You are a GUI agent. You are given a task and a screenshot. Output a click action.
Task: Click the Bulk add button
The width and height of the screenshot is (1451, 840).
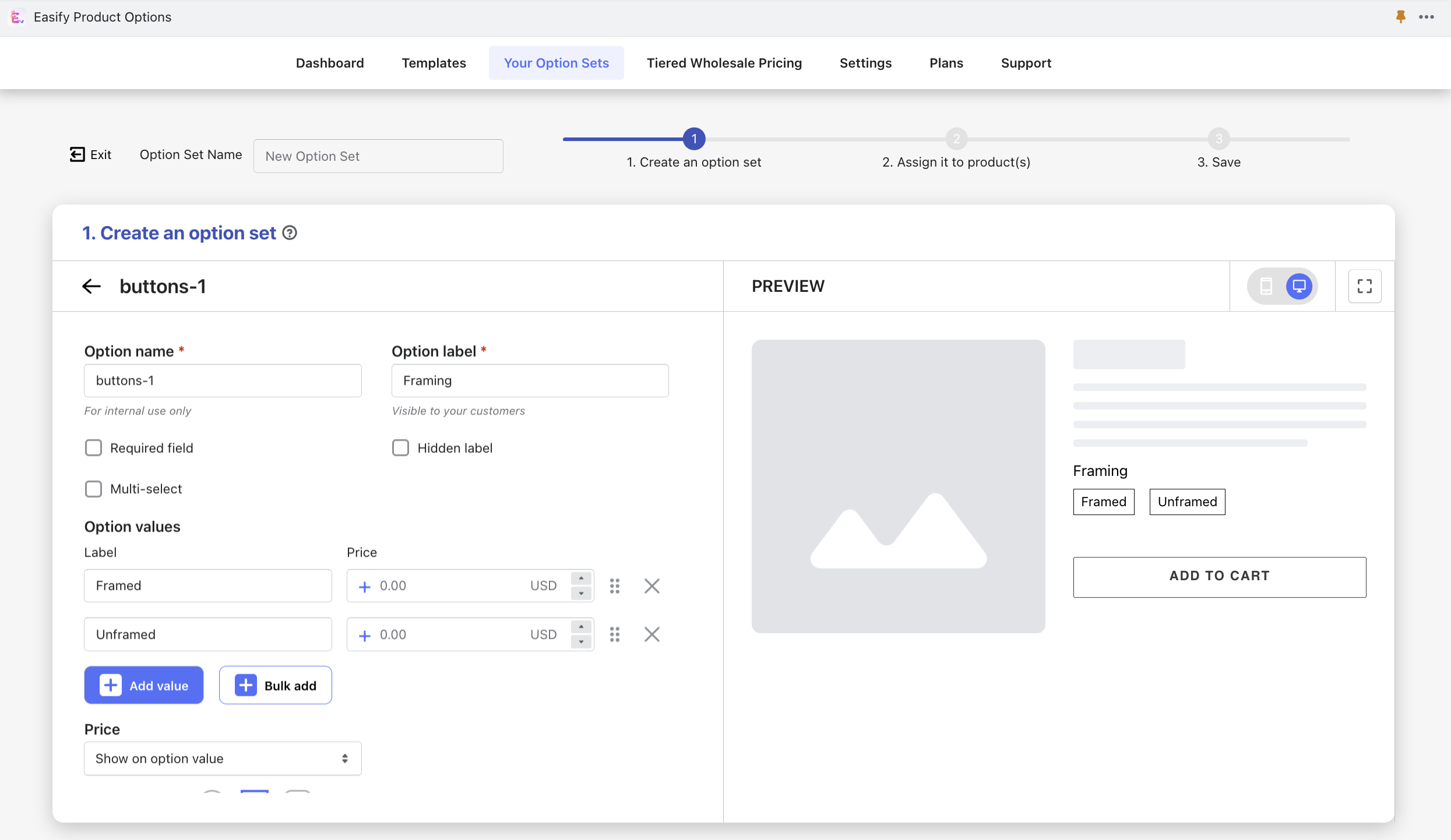(x=275, y=686)
